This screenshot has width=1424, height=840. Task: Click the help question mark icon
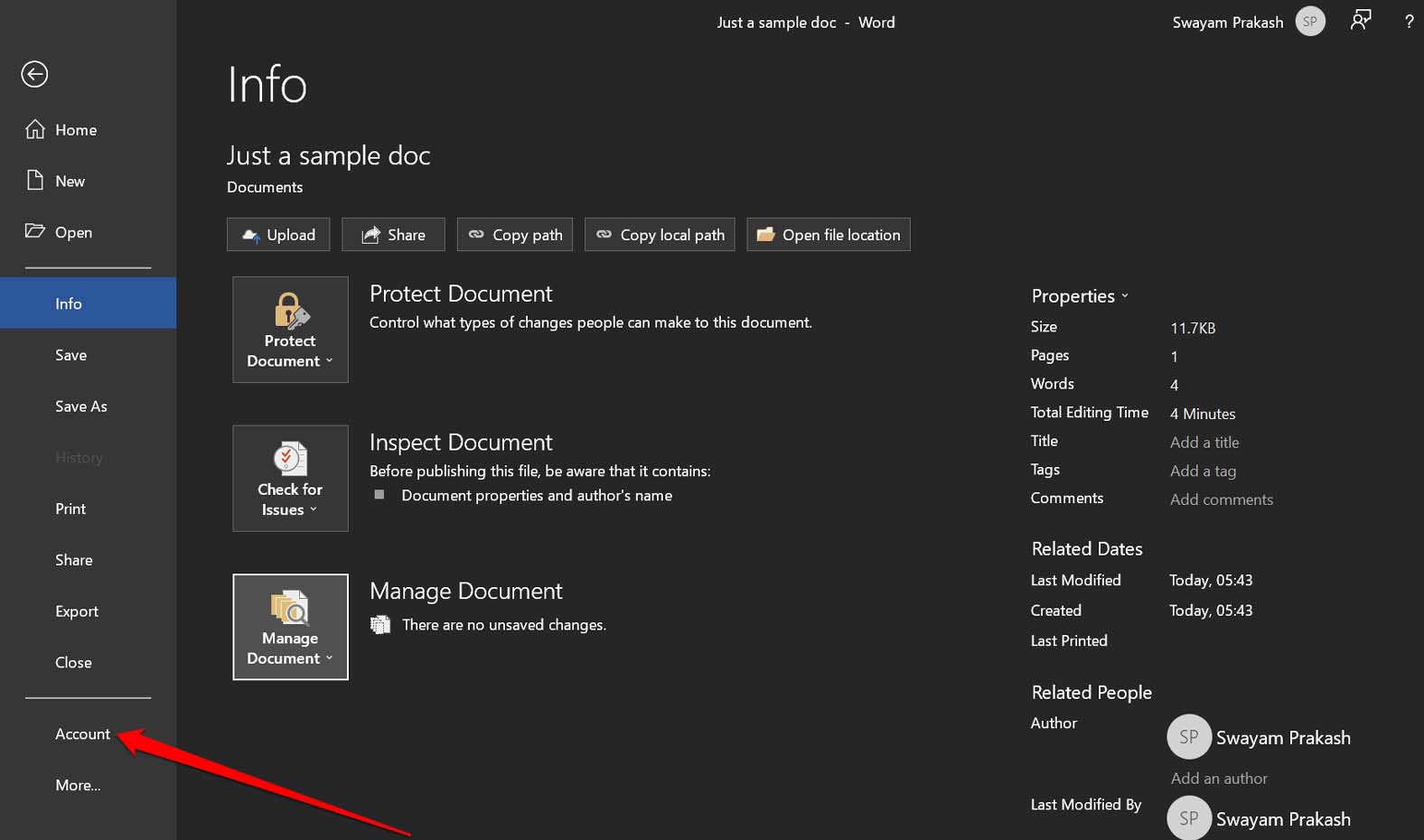(1409, 22)
